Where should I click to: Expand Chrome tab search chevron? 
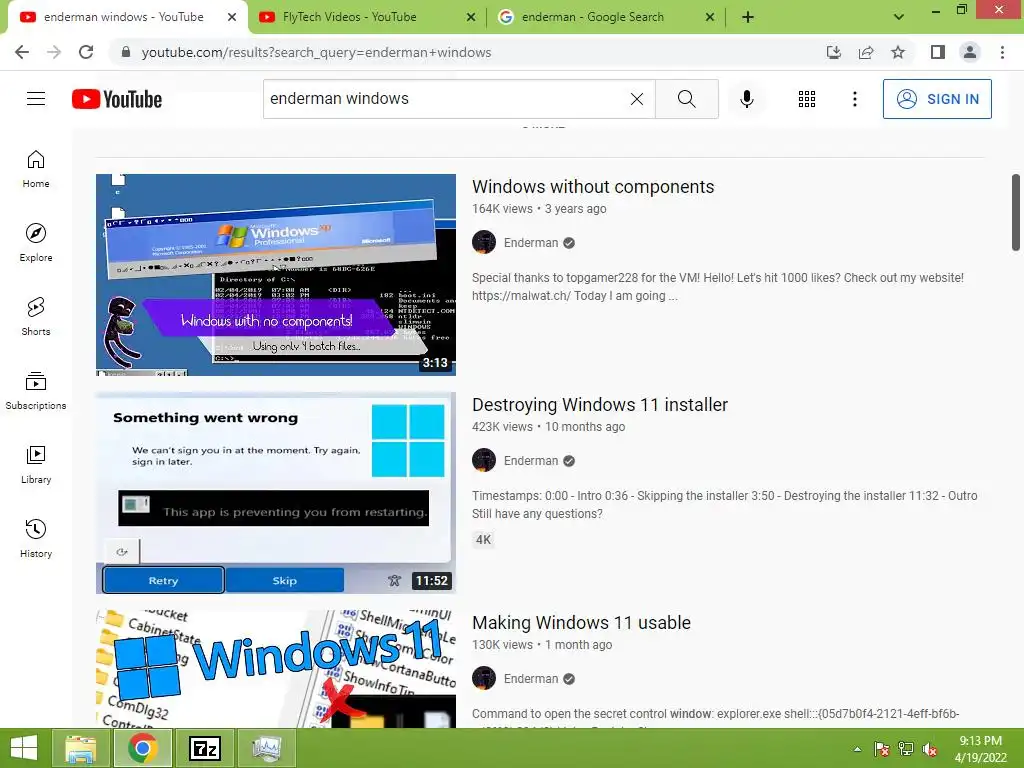[x=899, y=17]
